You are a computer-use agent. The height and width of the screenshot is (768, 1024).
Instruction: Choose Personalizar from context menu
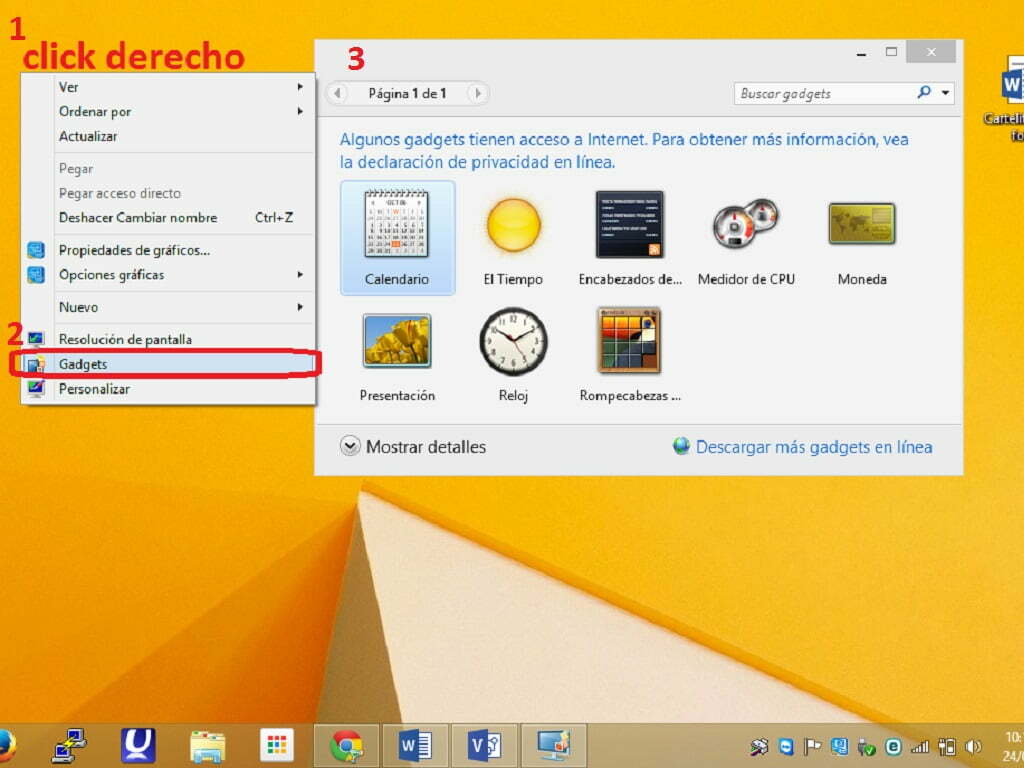pos(94,389)
